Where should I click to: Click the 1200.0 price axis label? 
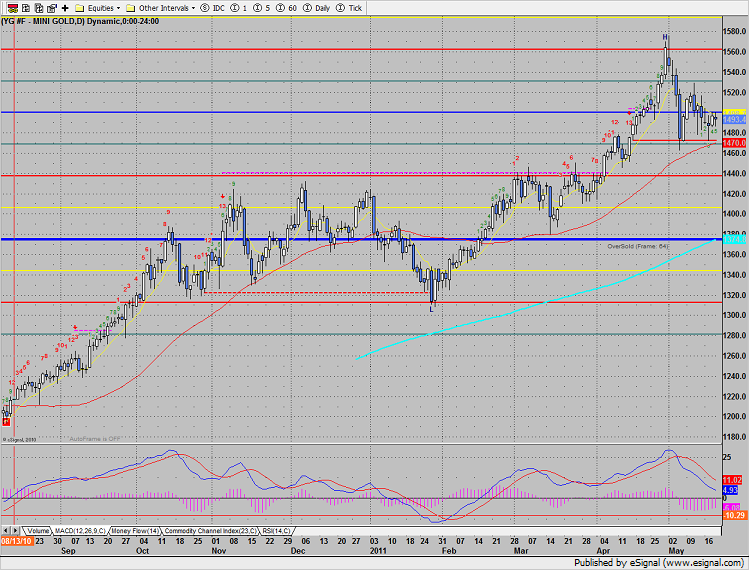[x=735, y=417]
